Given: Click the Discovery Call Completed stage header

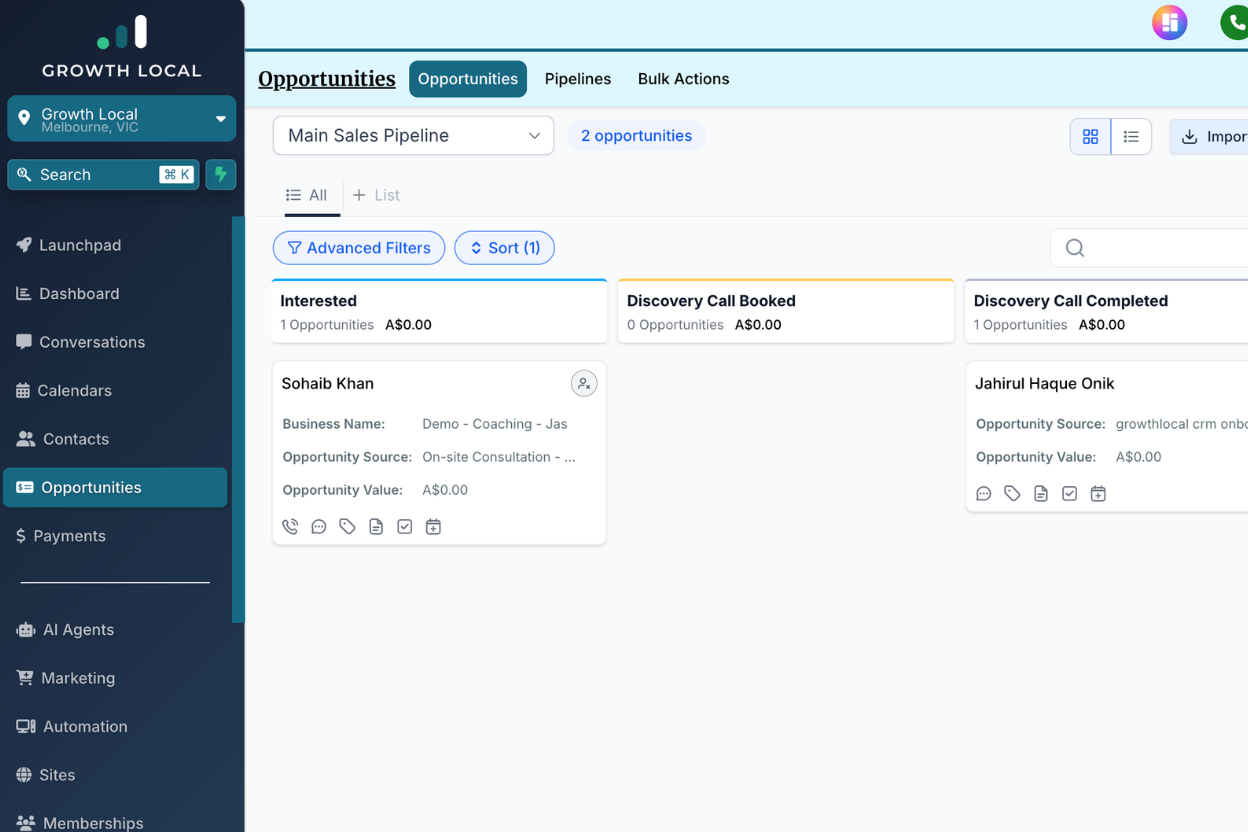Looking at the screenshot, I should click(1107, 311).
